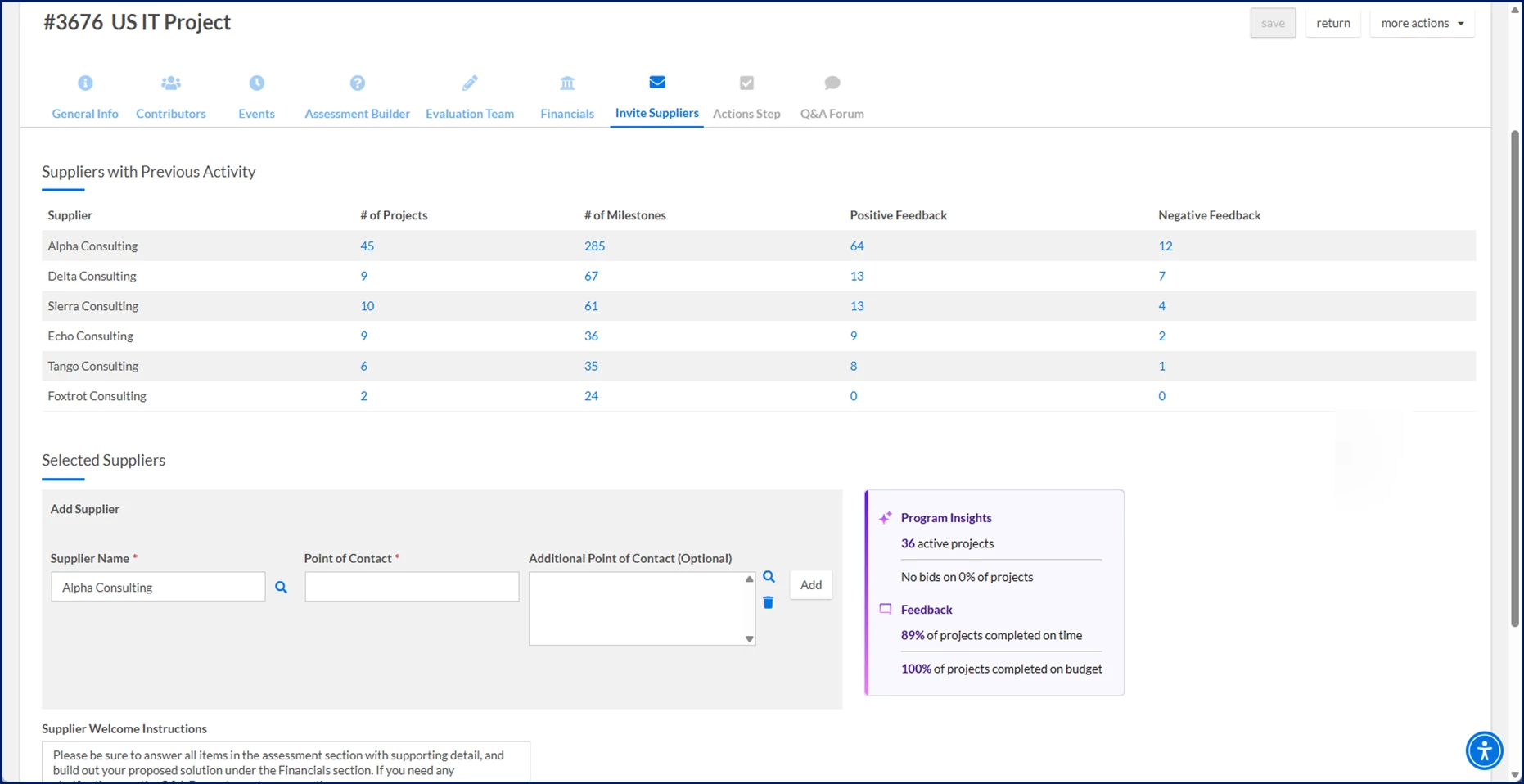Open Sierra Consulting's 61 milestones link

point(591,306)
